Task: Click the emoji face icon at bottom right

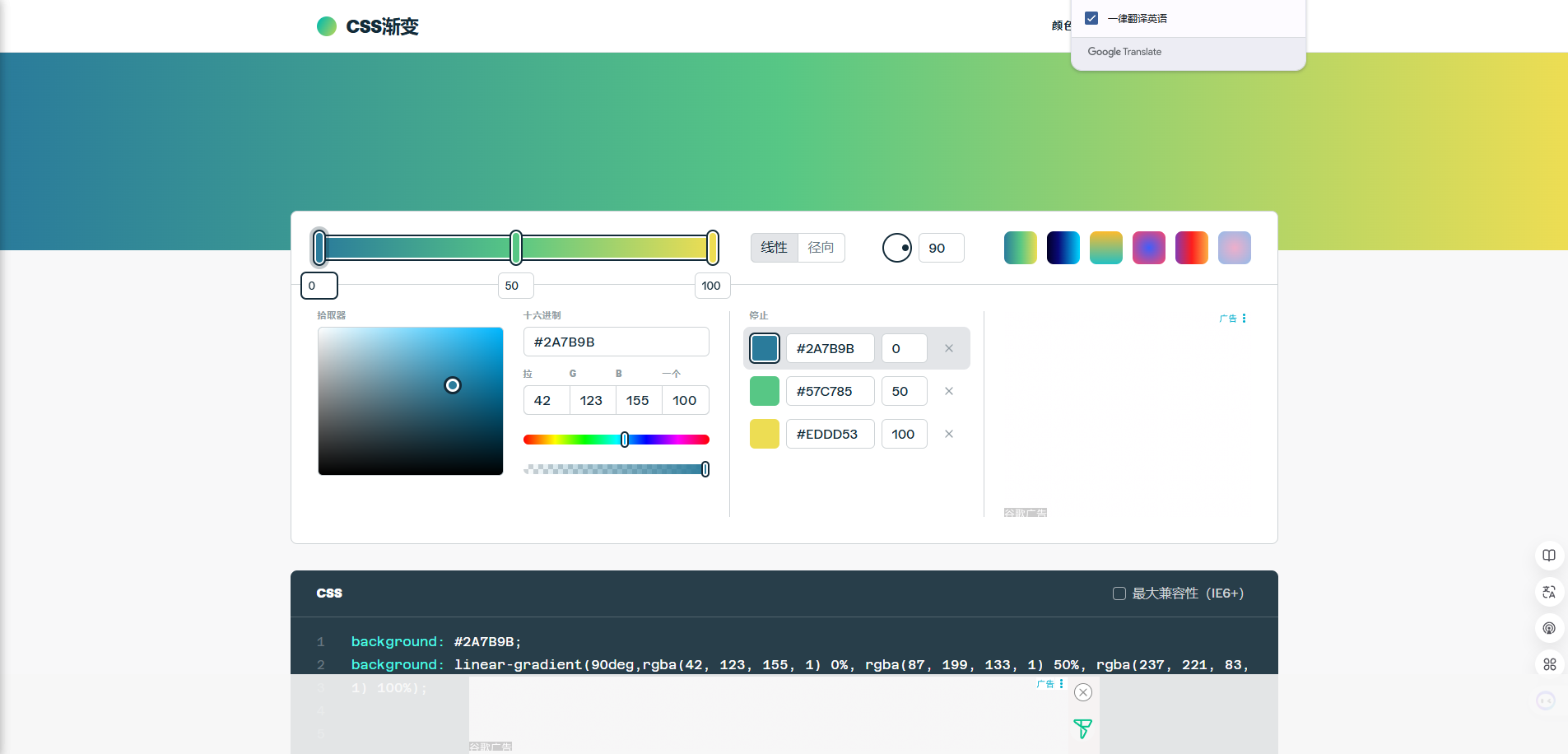Action: 1546,700
